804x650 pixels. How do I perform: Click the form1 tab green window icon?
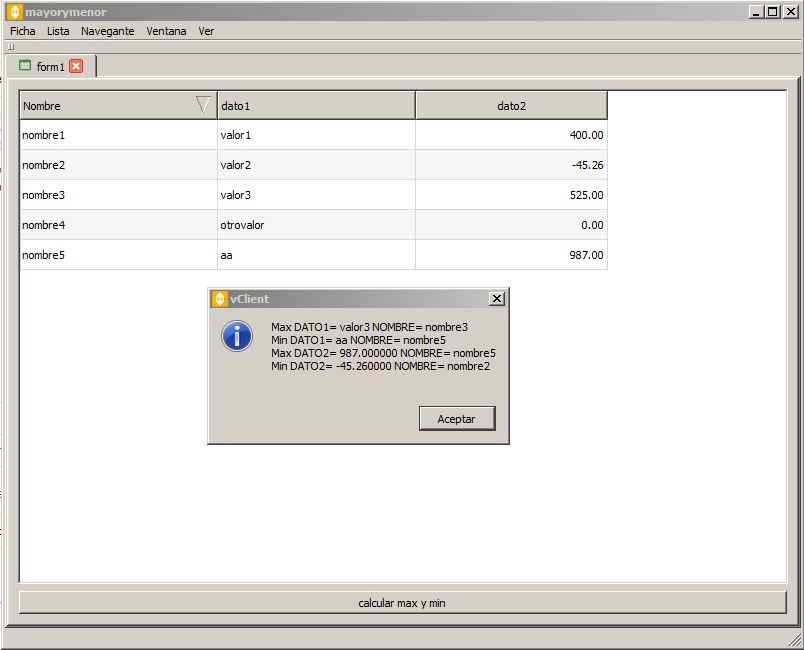click(x=25, y=66)
